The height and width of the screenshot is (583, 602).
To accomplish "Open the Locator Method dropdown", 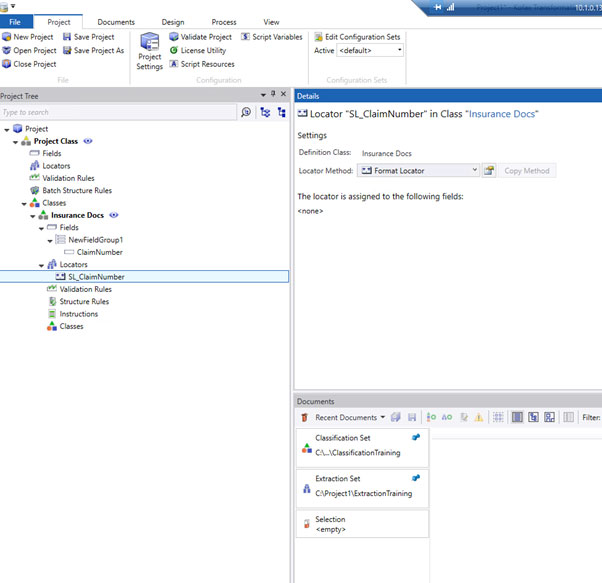I will pyautogui.click(x=474, y=171).
